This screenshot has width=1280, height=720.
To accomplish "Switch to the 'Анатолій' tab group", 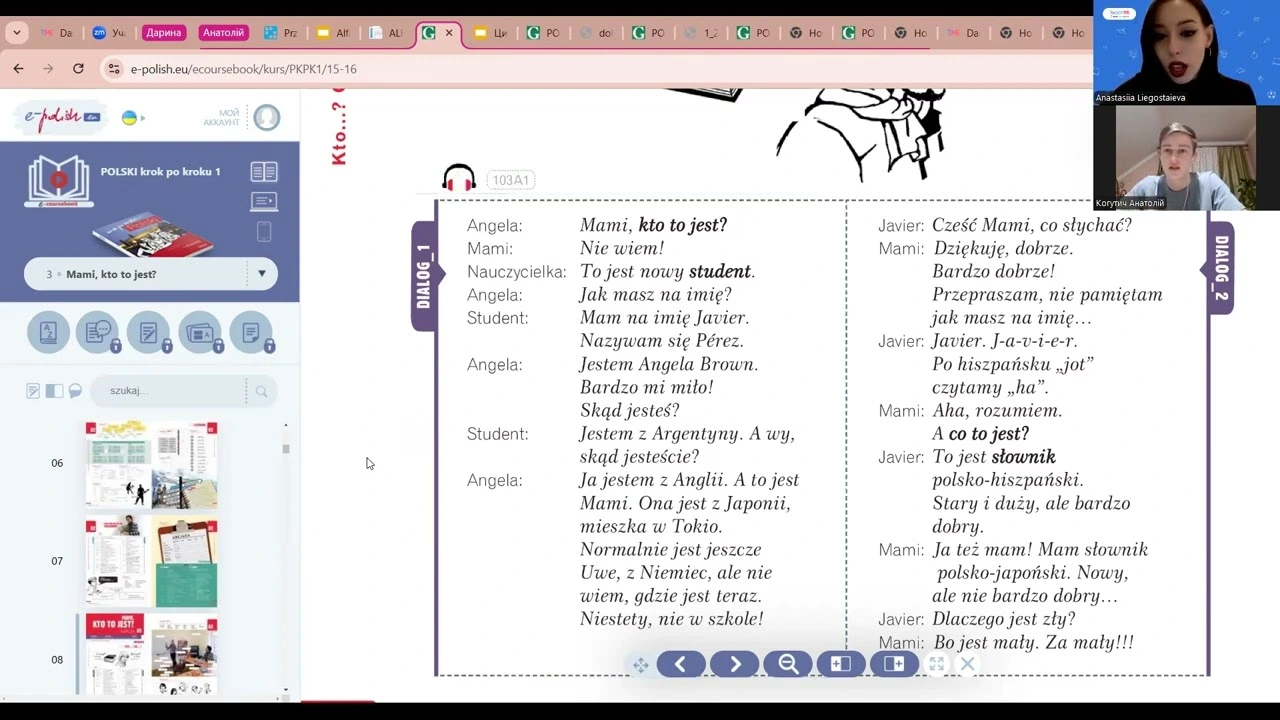I will coord(223,33).
